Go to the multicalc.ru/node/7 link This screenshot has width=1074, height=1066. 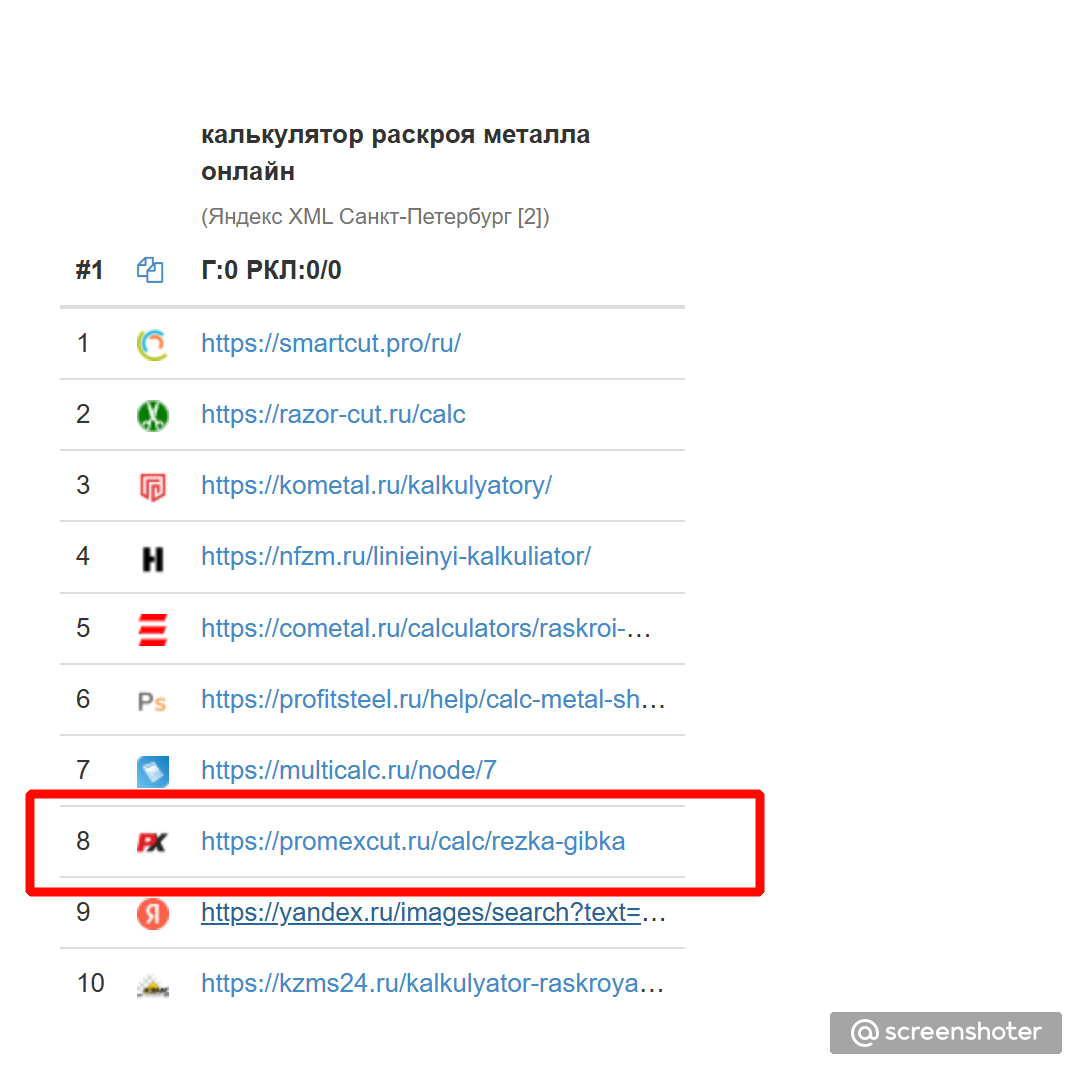coord(349,771)
